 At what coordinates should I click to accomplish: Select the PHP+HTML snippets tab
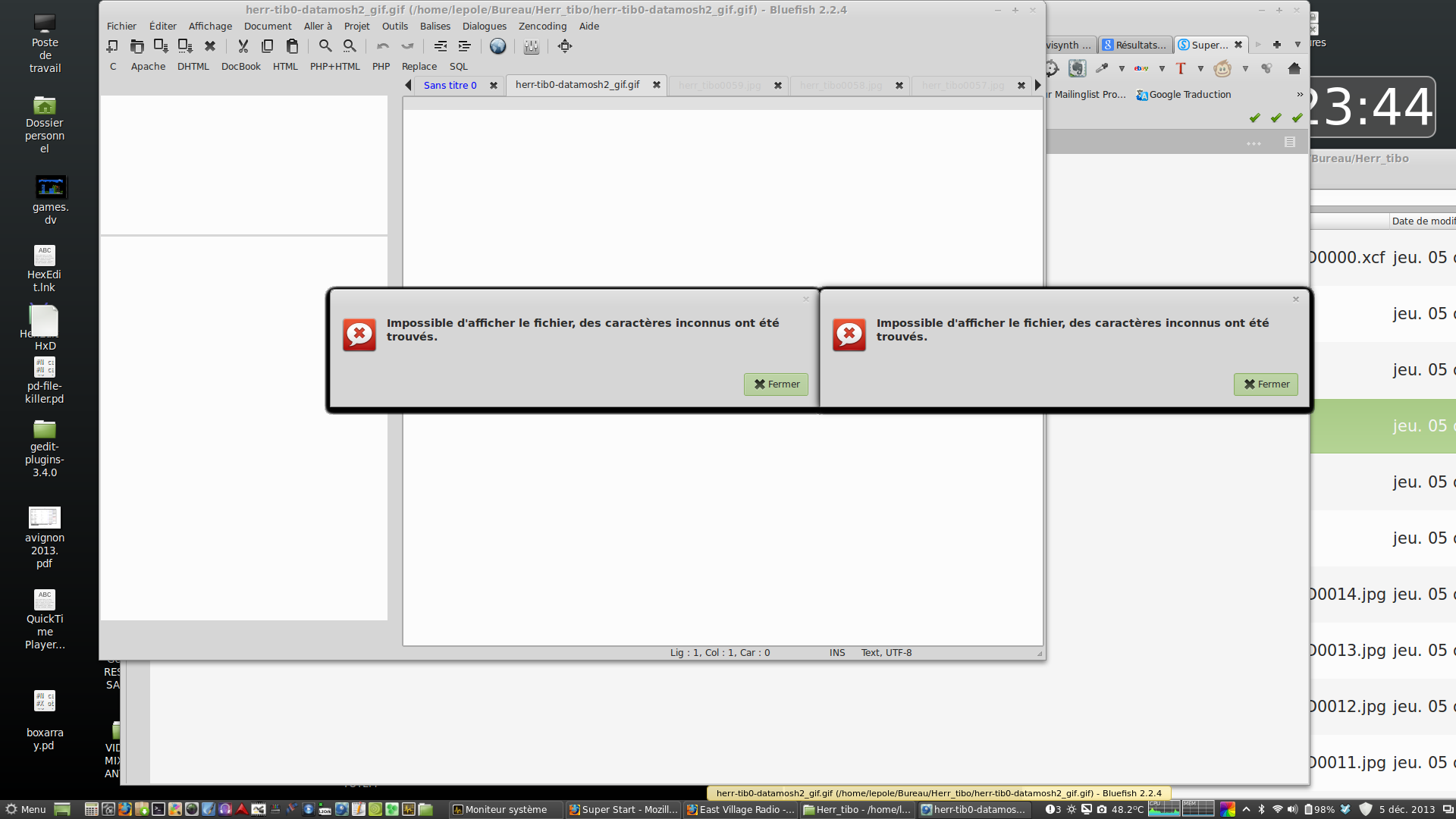tap(334, 67)
